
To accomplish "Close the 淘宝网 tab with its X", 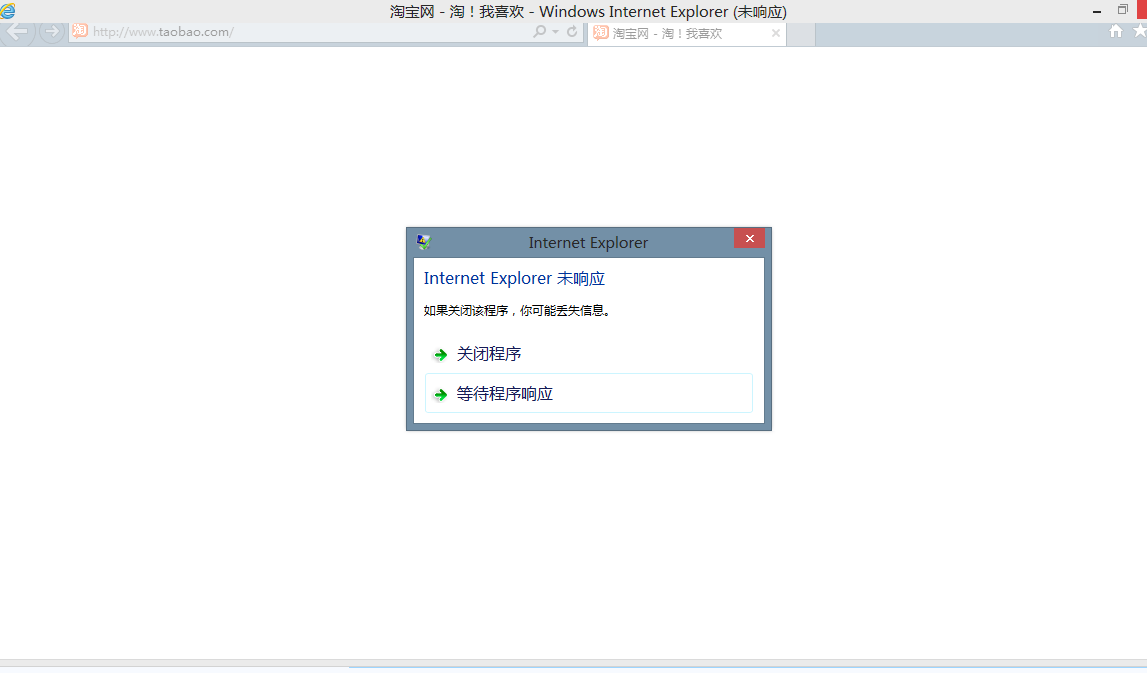I will [775, 33].
